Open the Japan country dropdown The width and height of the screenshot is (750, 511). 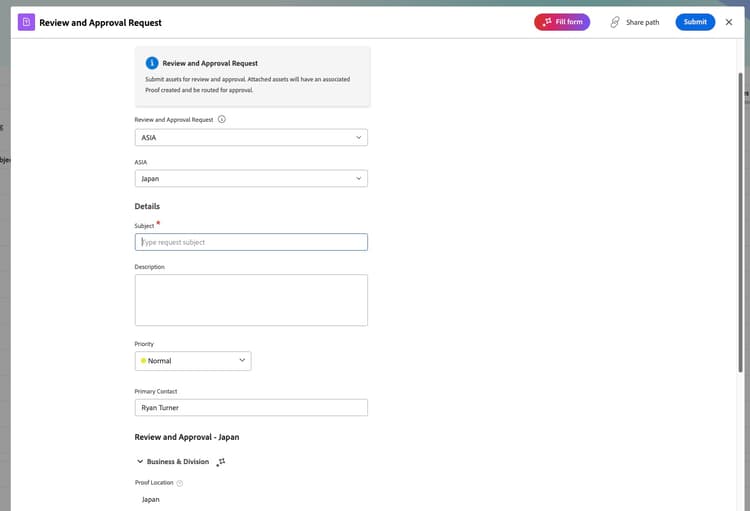(251, 178)
